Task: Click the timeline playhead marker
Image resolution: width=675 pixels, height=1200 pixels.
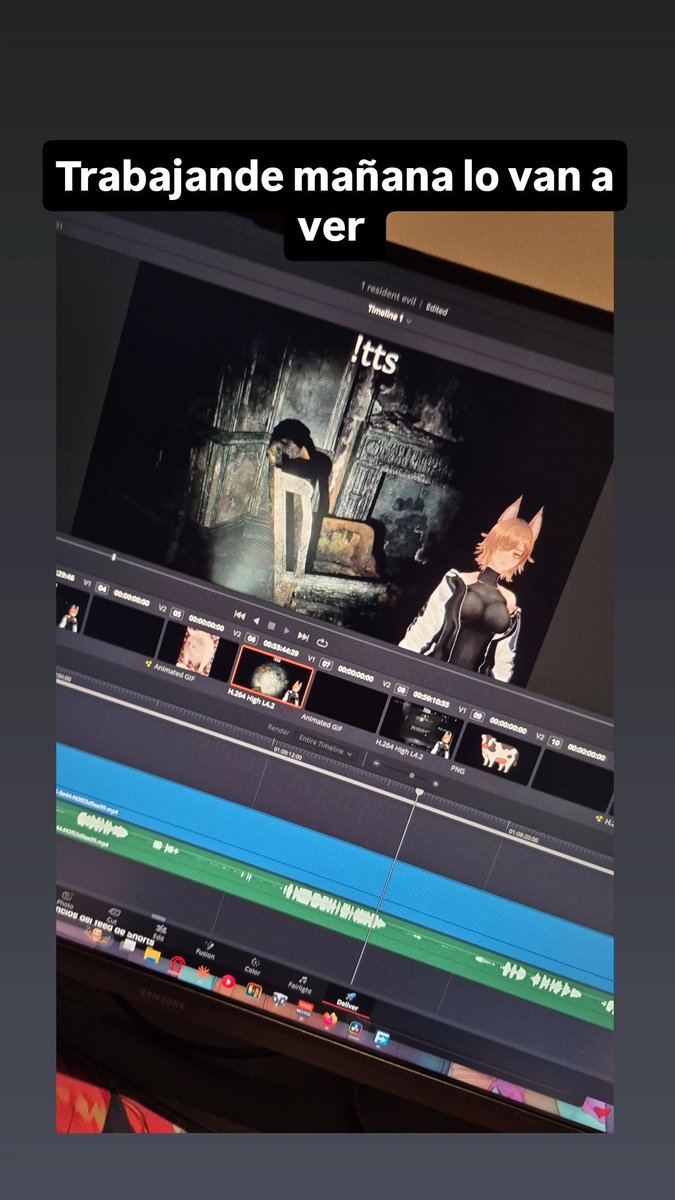Action: [x=419, y=792]
